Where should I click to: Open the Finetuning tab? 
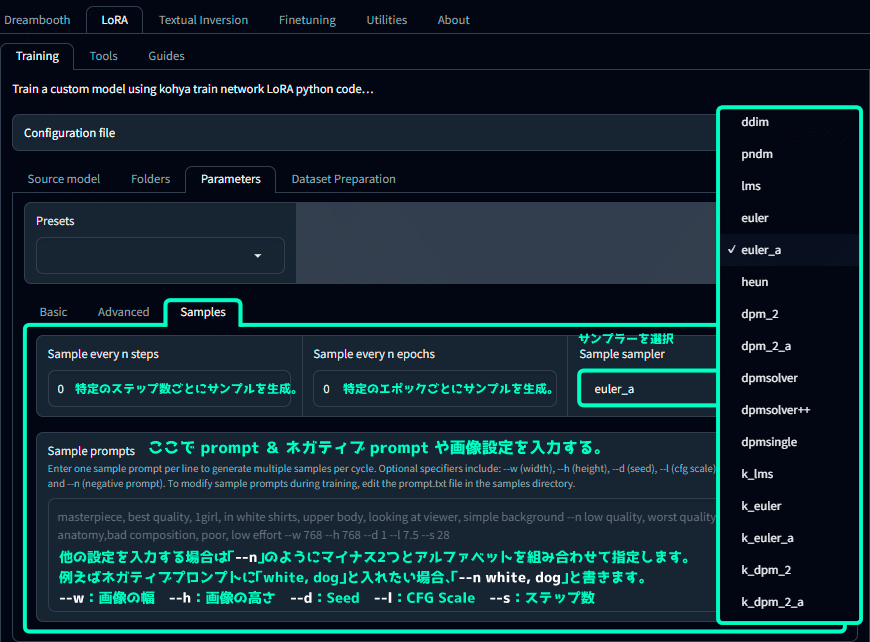(307, 20)
